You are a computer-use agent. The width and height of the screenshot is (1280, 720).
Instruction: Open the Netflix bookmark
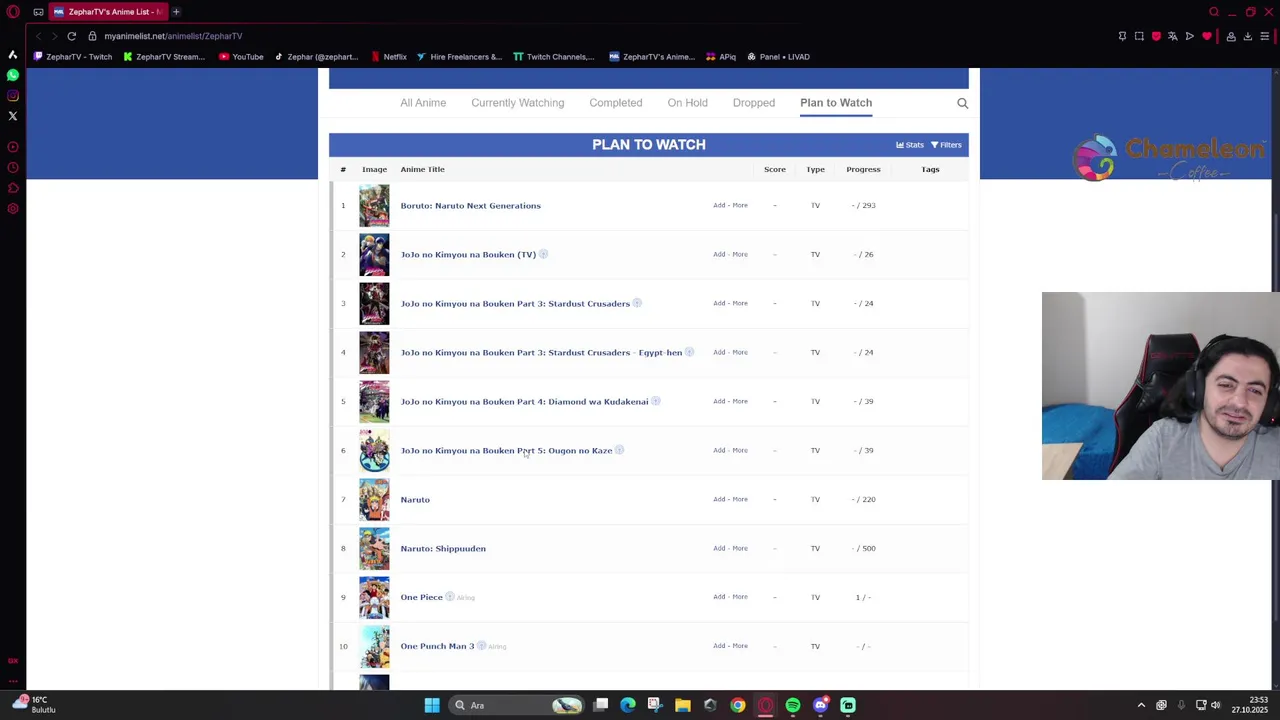tap(389, 57)
